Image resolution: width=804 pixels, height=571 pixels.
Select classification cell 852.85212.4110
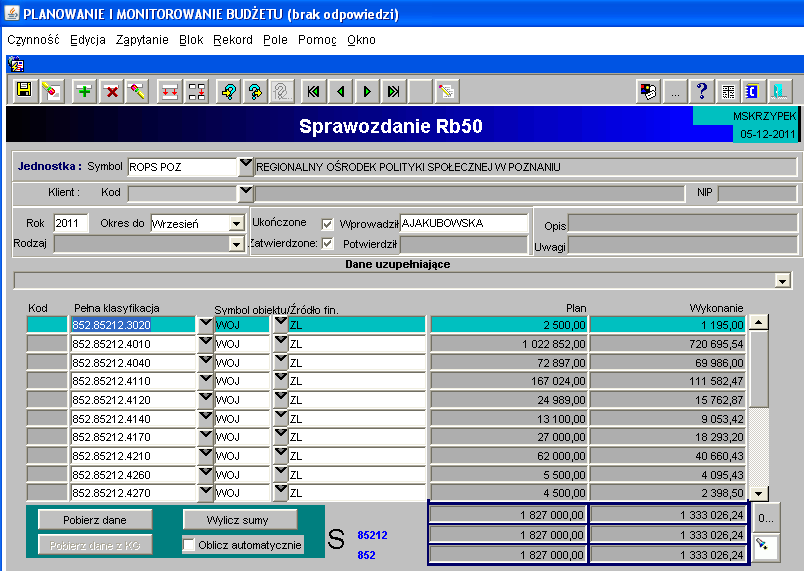[133, 381]
